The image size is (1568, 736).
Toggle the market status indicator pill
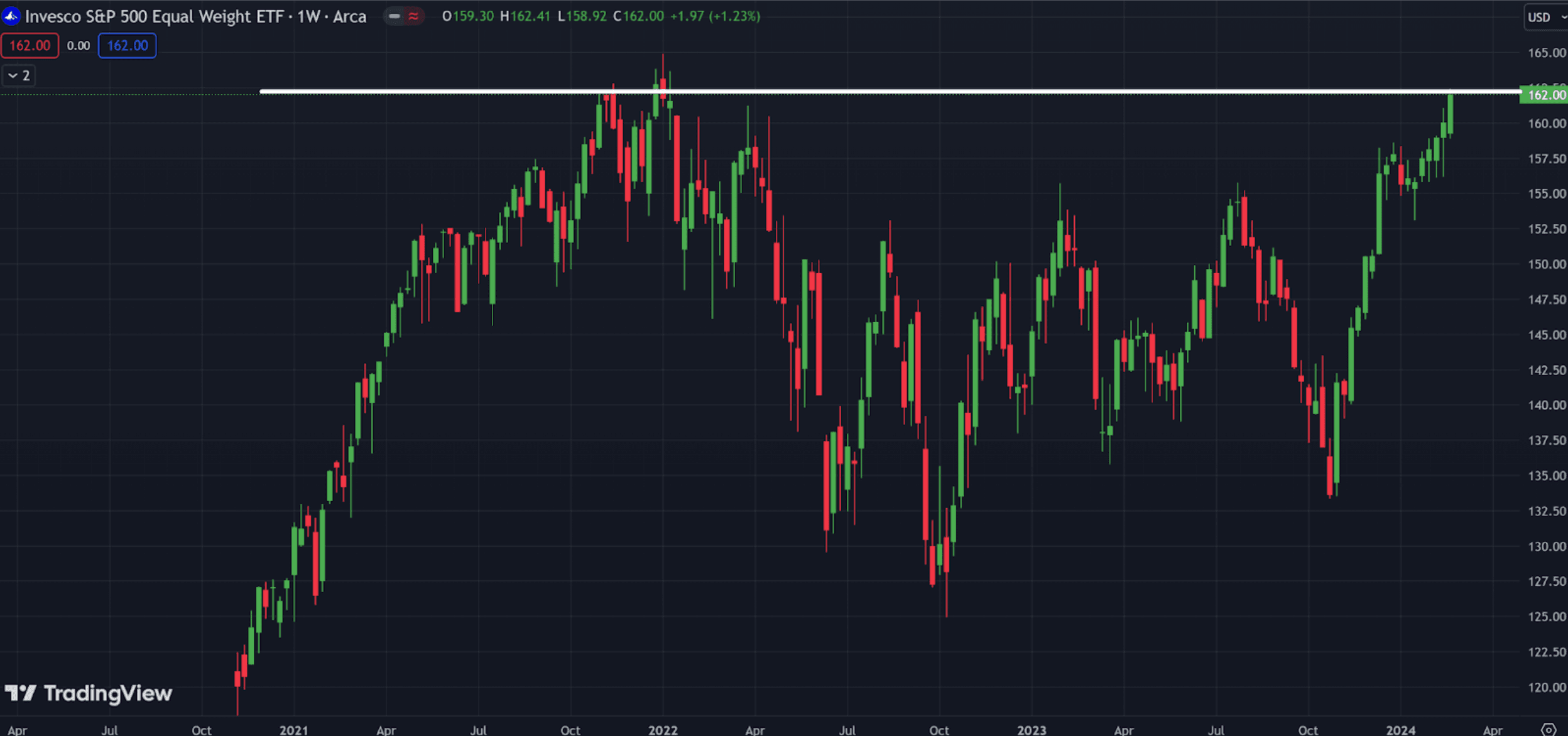(404, 16)
